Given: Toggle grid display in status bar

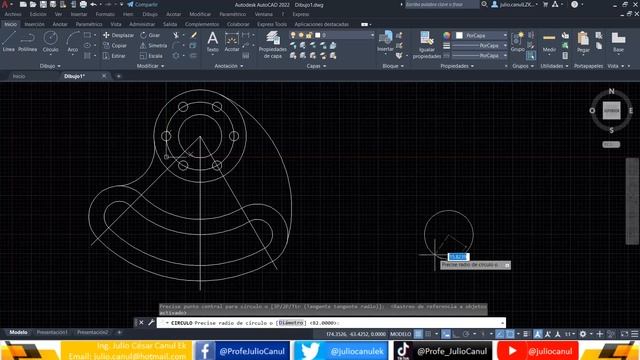Looking at the screenshot, I should (418, 334).
